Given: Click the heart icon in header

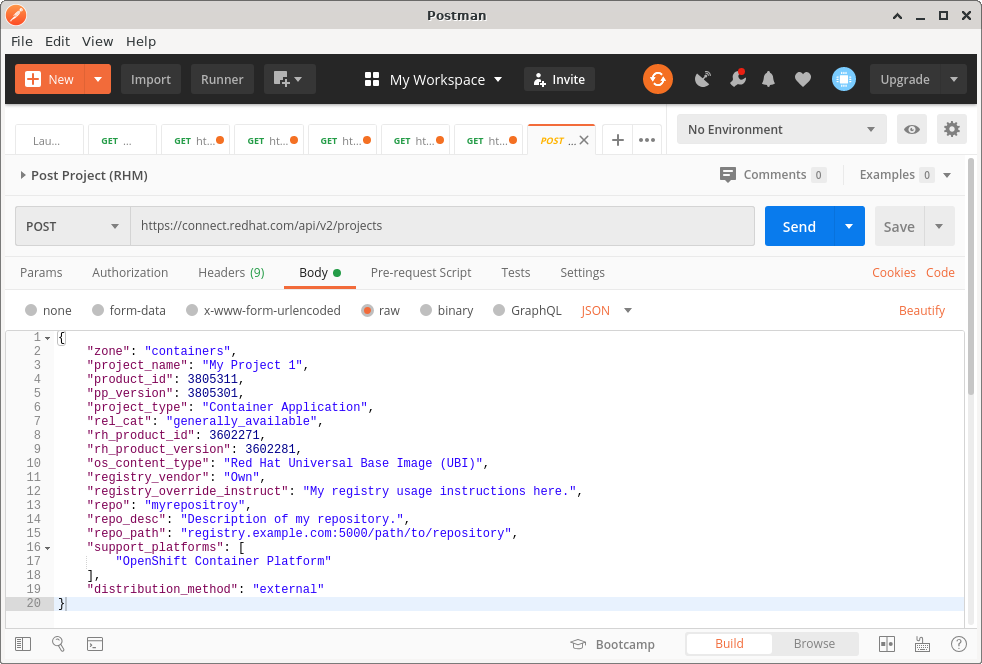Looking at the screenshot, I should coord(803,80).
